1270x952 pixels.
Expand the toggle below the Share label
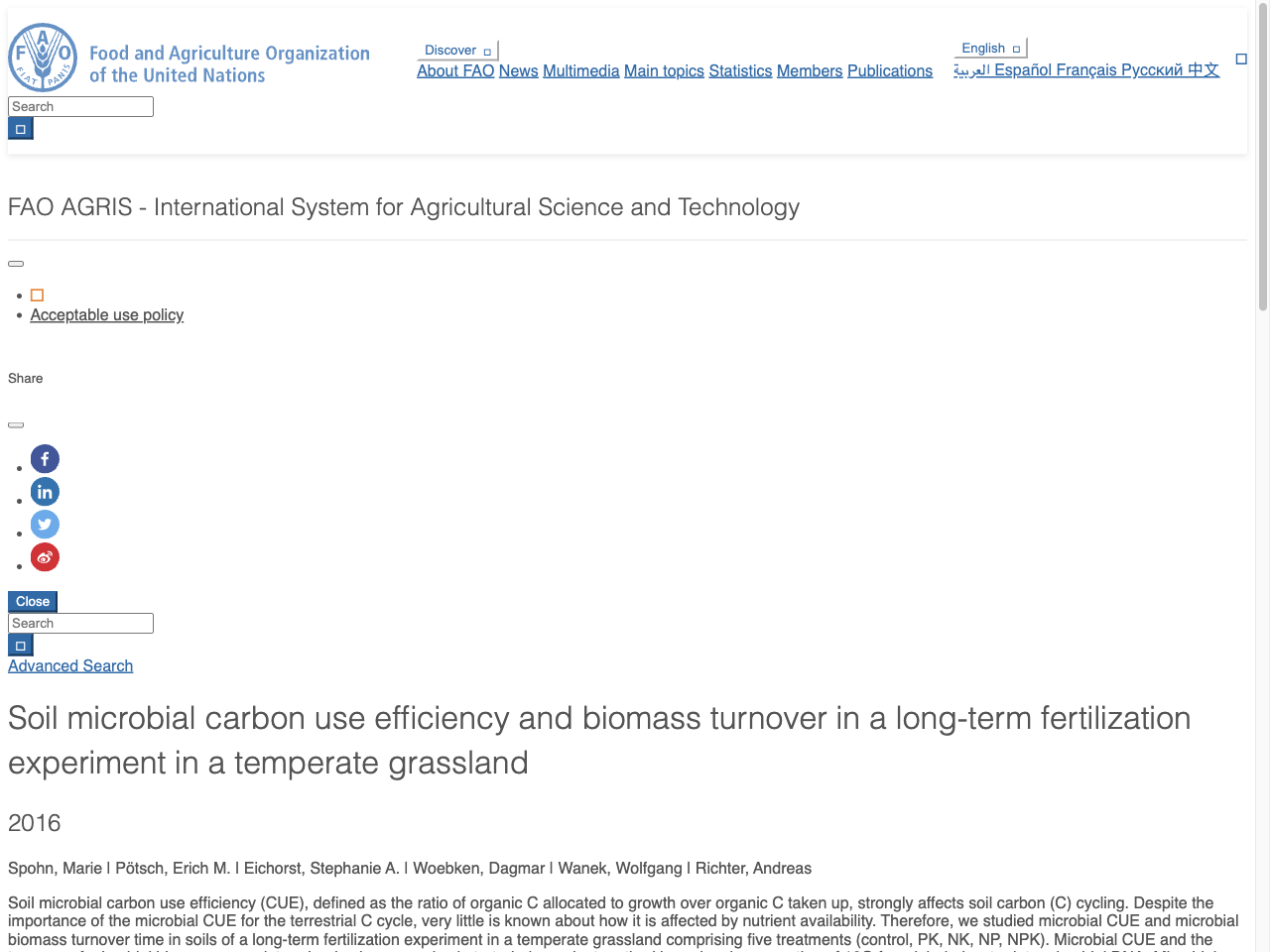16,424
